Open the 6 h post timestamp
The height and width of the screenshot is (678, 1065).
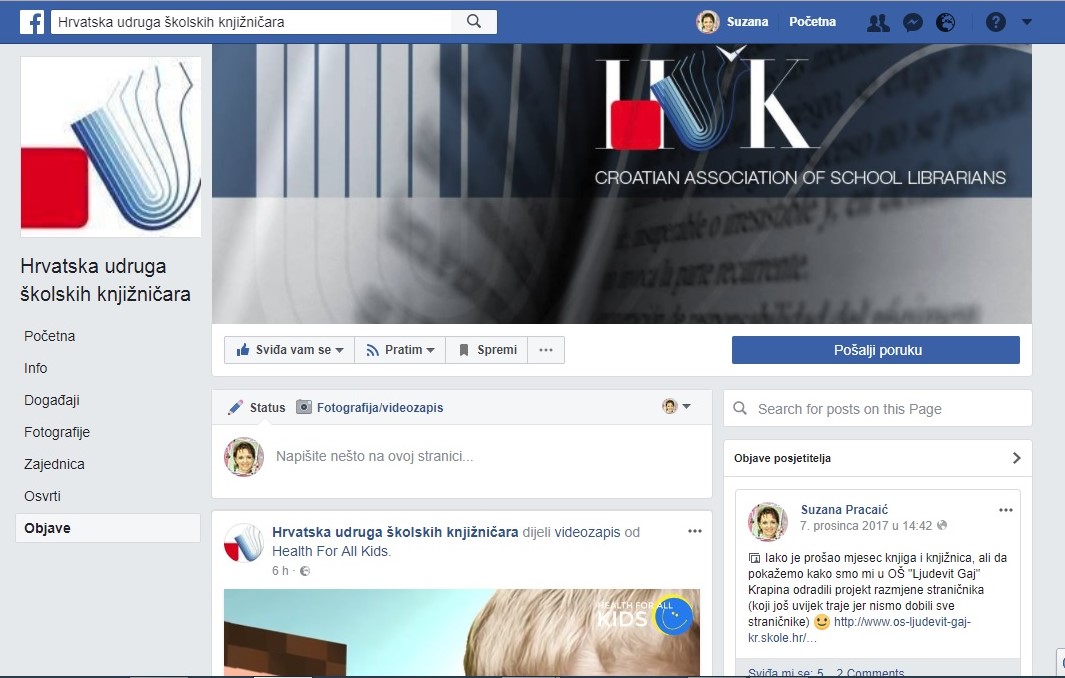(x=281, y=571)
